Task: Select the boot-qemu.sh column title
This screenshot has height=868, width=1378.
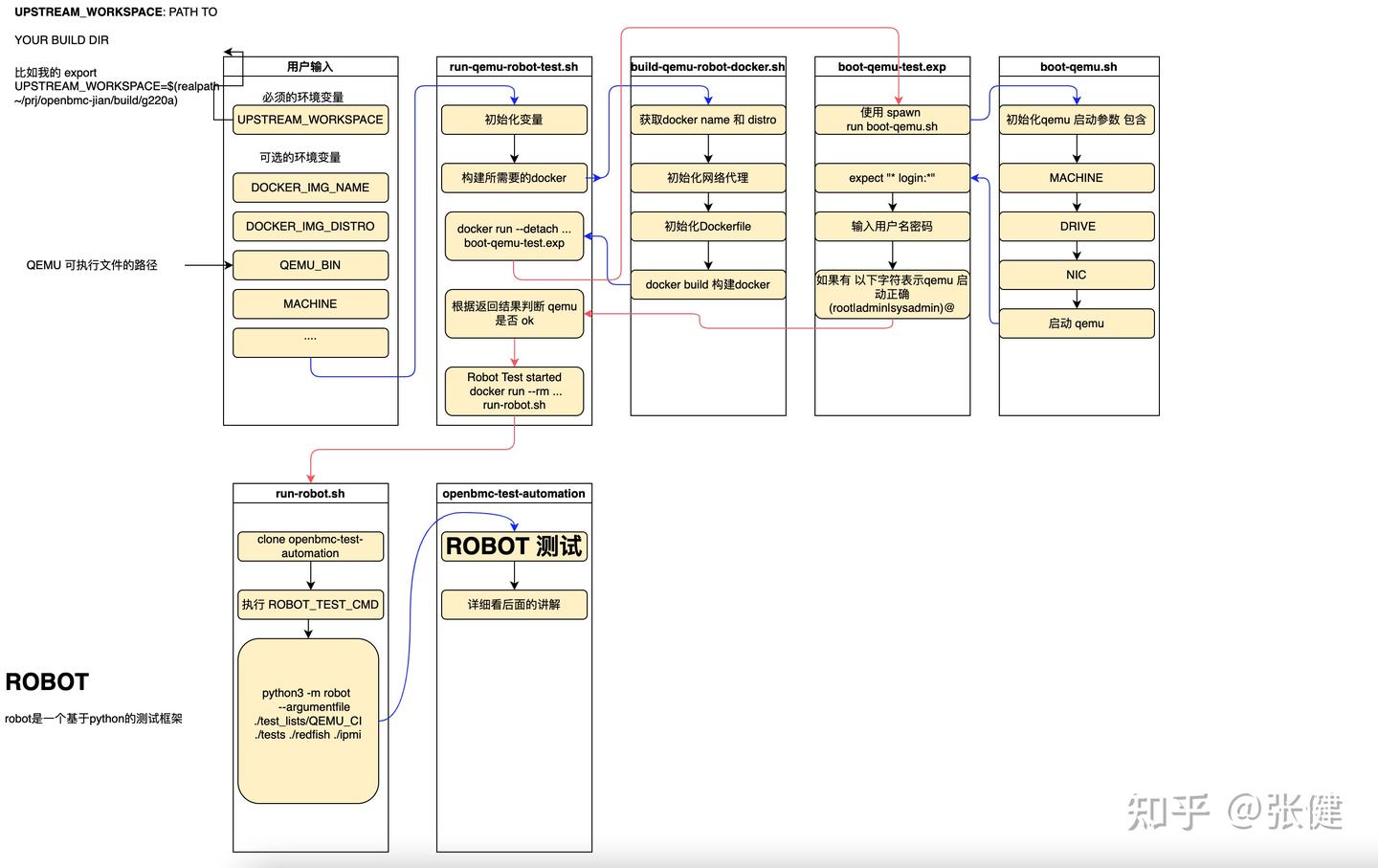Action: (x=1078, y=67)
